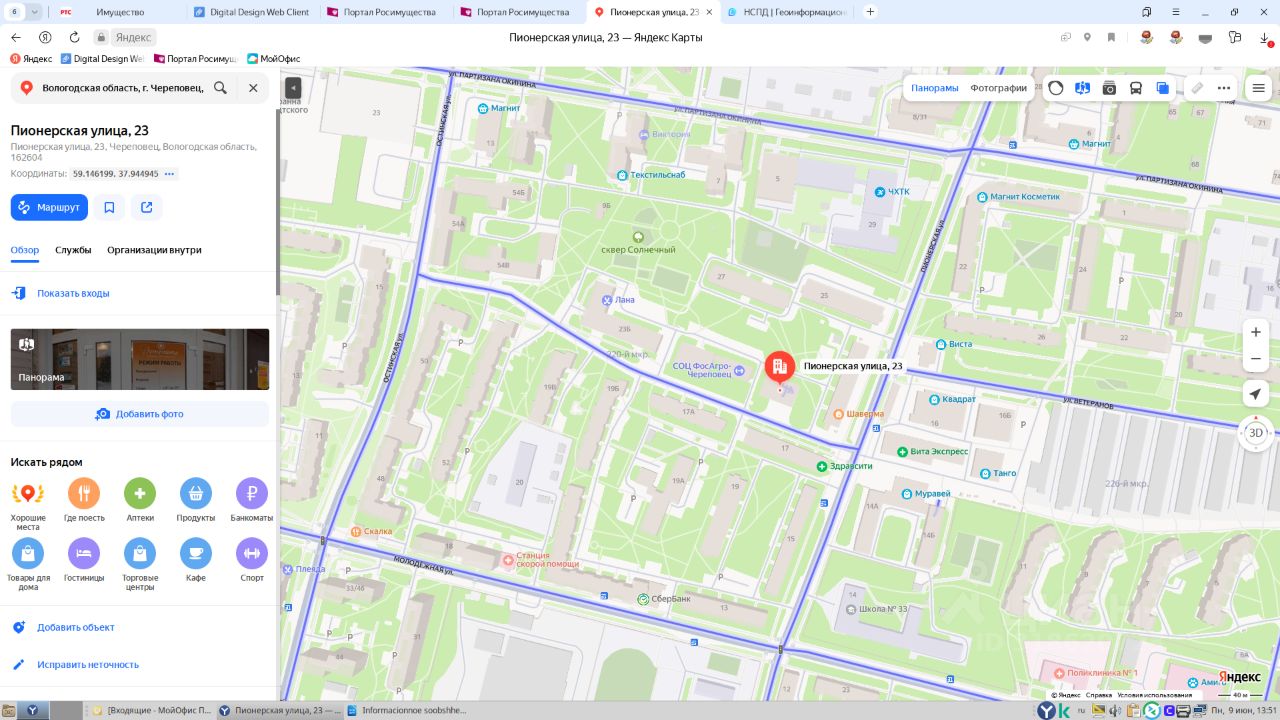Click Добавить объект link
The height and width of the screenshot is (720, 1280).
coord(75,627)
